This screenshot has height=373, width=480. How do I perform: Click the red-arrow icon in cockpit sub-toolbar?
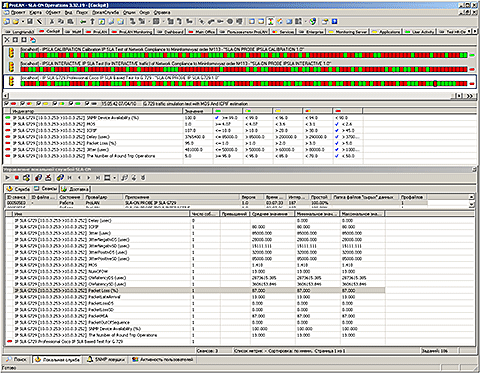32,40
